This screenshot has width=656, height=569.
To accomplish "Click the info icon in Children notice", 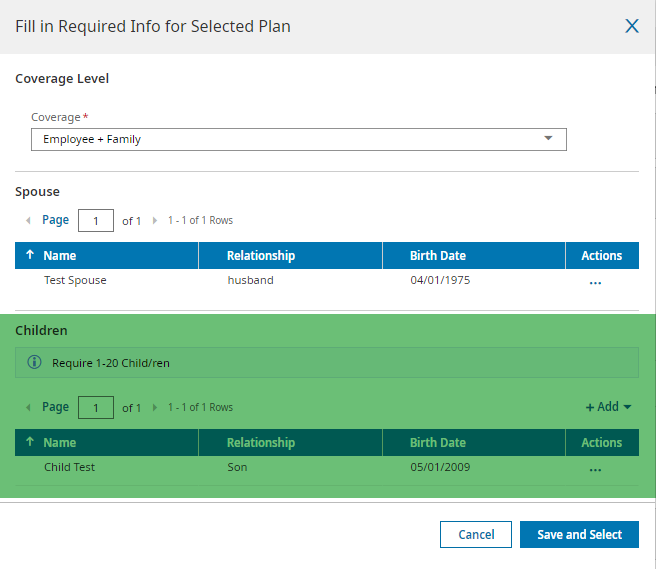I will click(35, 362).
